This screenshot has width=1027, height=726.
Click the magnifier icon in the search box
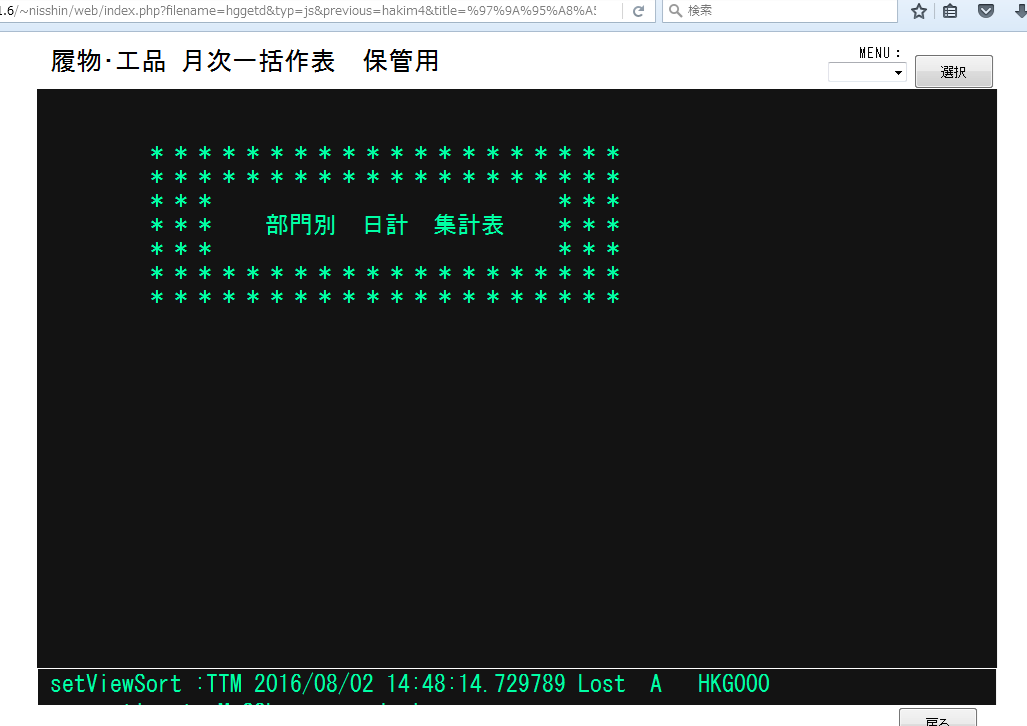675,11
